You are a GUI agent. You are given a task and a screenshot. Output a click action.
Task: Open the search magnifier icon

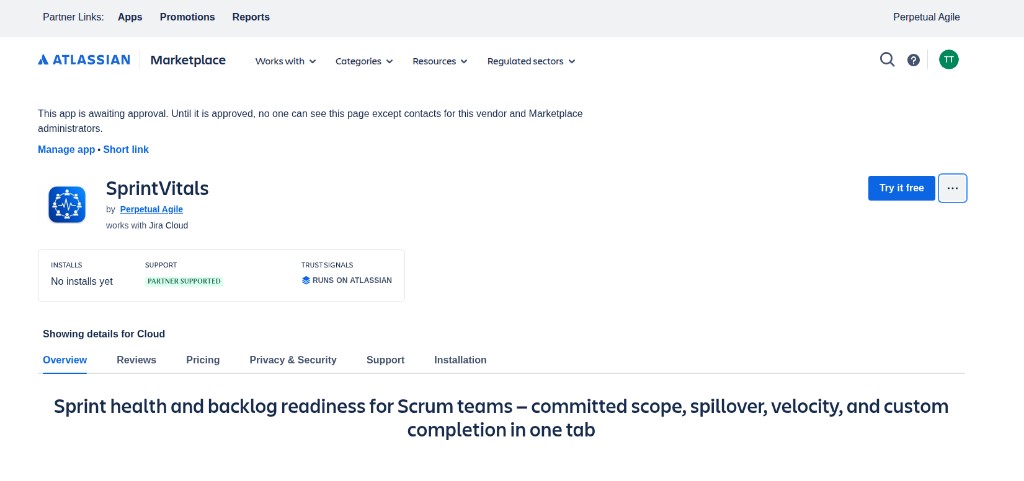(887, 60)
